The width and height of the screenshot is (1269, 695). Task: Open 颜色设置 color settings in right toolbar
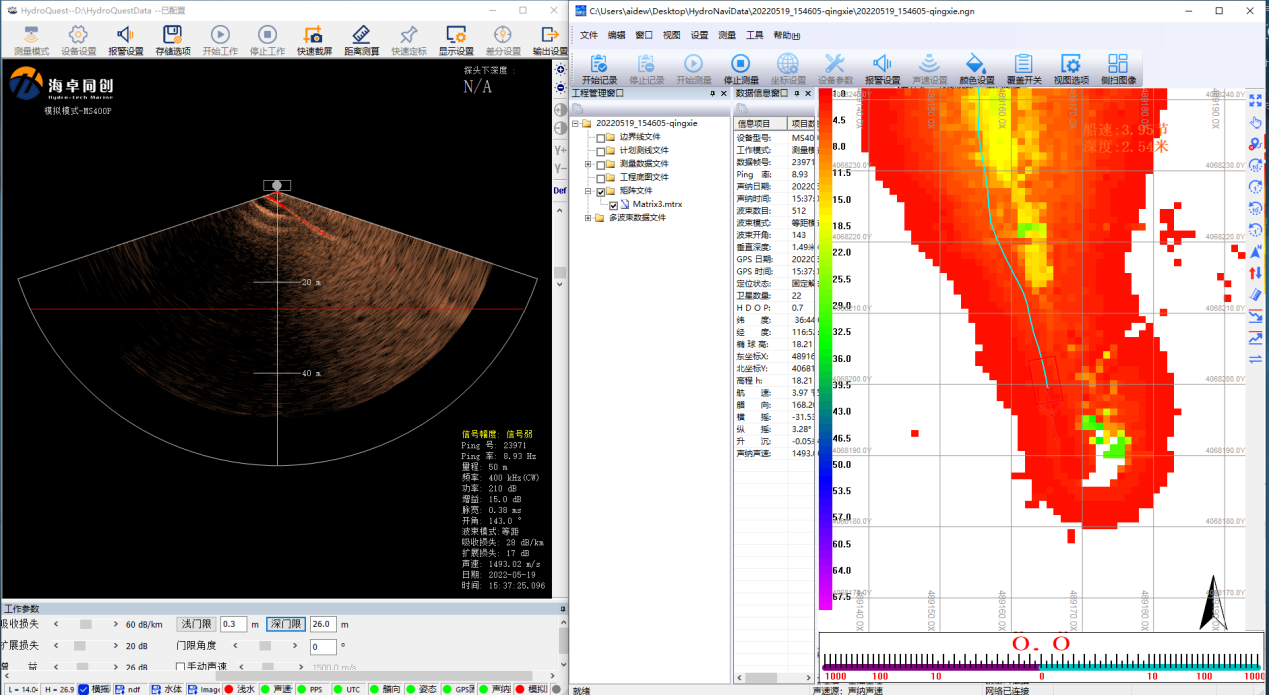point(976,68)
